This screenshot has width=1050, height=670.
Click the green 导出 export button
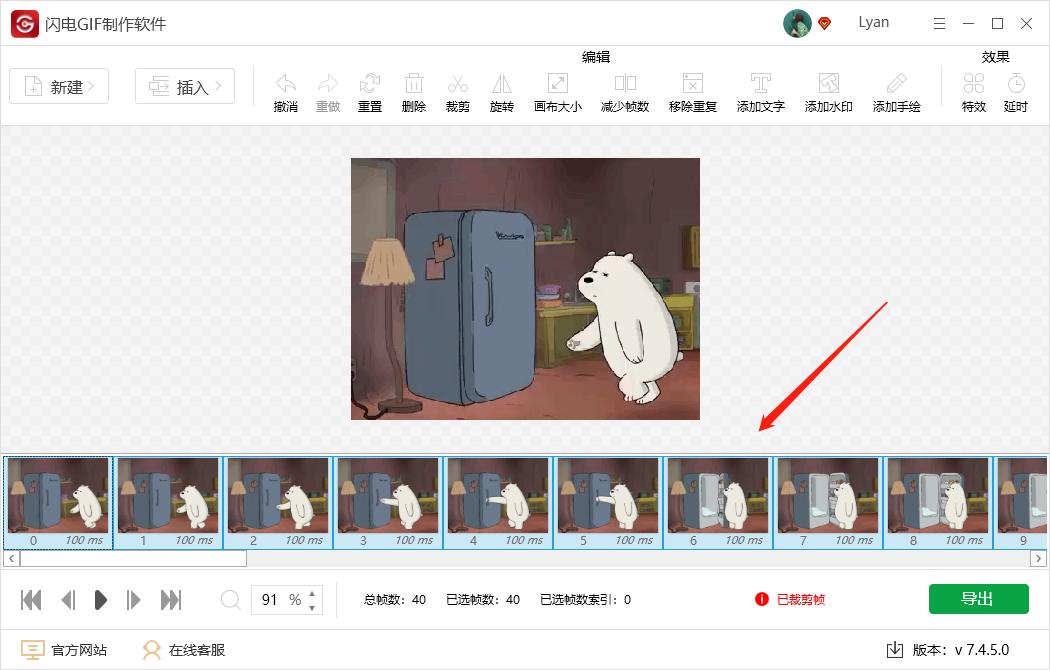tap(978, 598)
